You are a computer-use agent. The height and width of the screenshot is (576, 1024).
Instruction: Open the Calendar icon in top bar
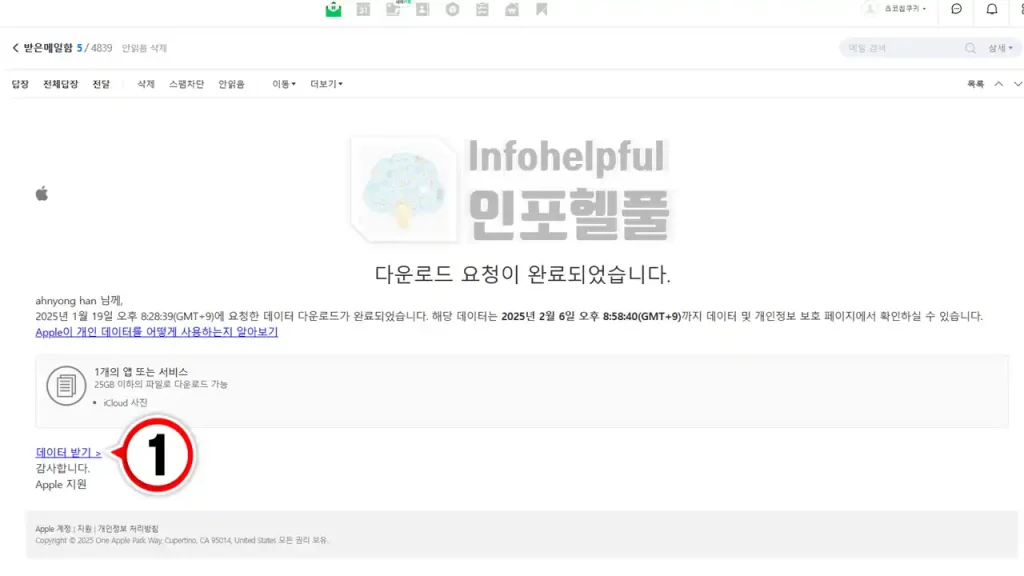(x=363, y=9)
